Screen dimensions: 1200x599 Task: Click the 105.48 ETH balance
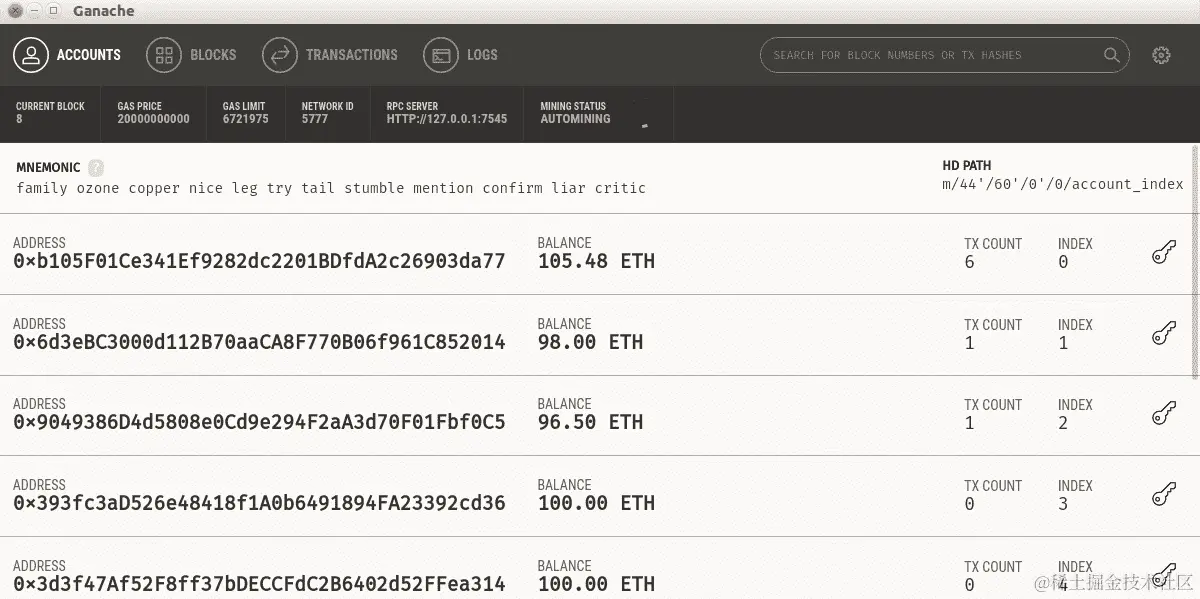point(596,261)
